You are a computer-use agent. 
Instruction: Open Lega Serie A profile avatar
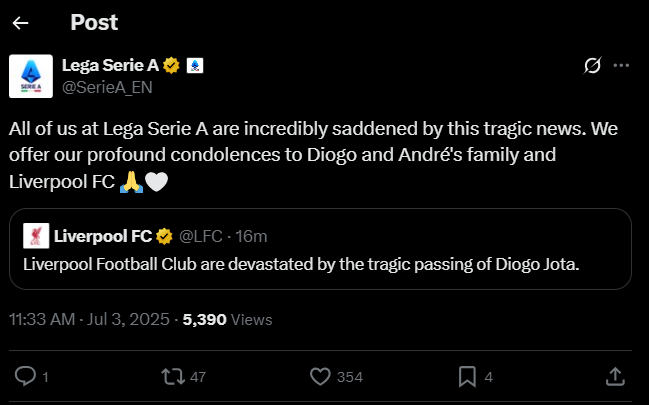pos(31,76)
